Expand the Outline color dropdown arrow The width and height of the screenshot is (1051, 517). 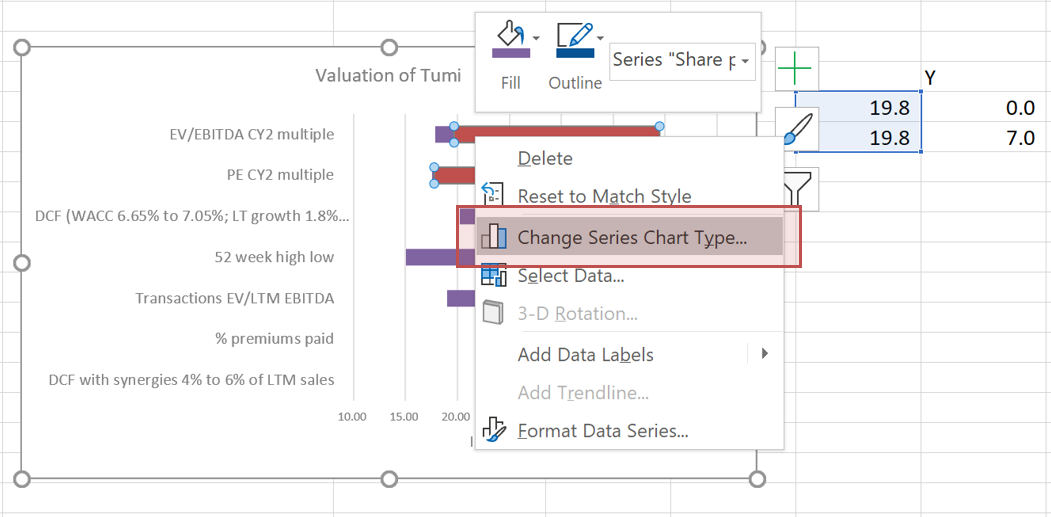(601, 38)
